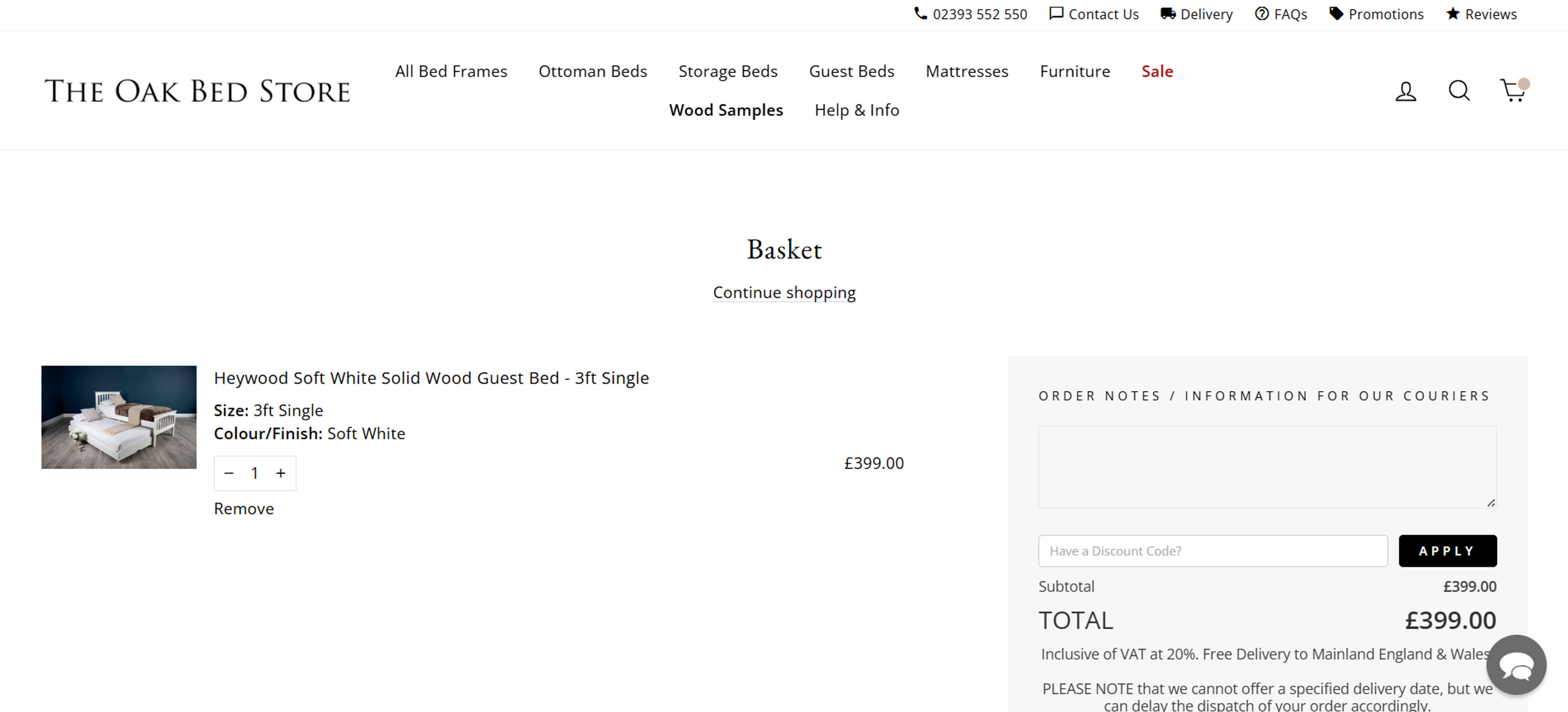
Task: Open the Delivery truck link
Action: point(1196,14)
